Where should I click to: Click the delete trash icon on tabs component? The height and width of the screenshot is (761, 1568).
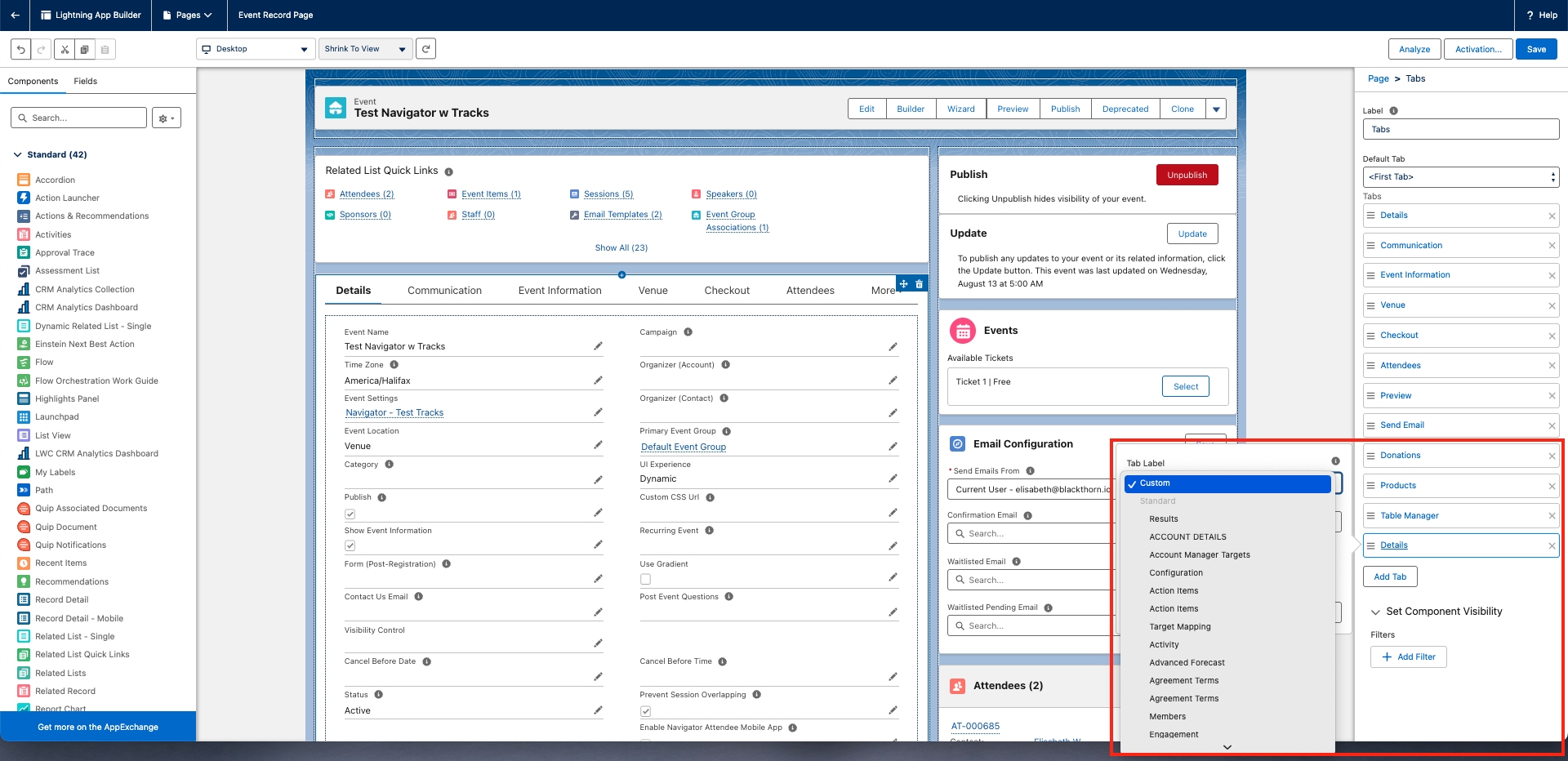point(920,284)
